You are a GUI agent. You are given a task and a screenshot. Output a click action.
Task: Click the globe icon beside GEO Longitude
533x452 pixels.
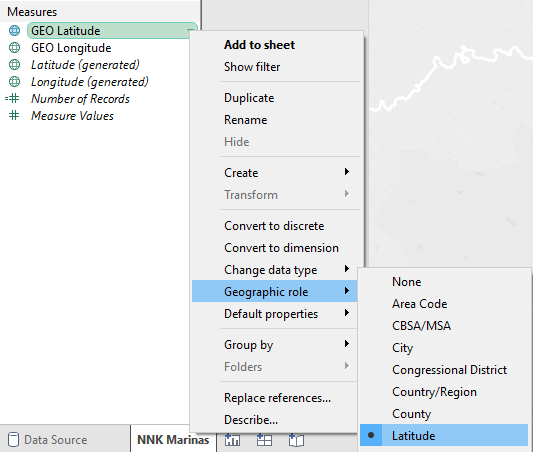click(x=14, y=48)
